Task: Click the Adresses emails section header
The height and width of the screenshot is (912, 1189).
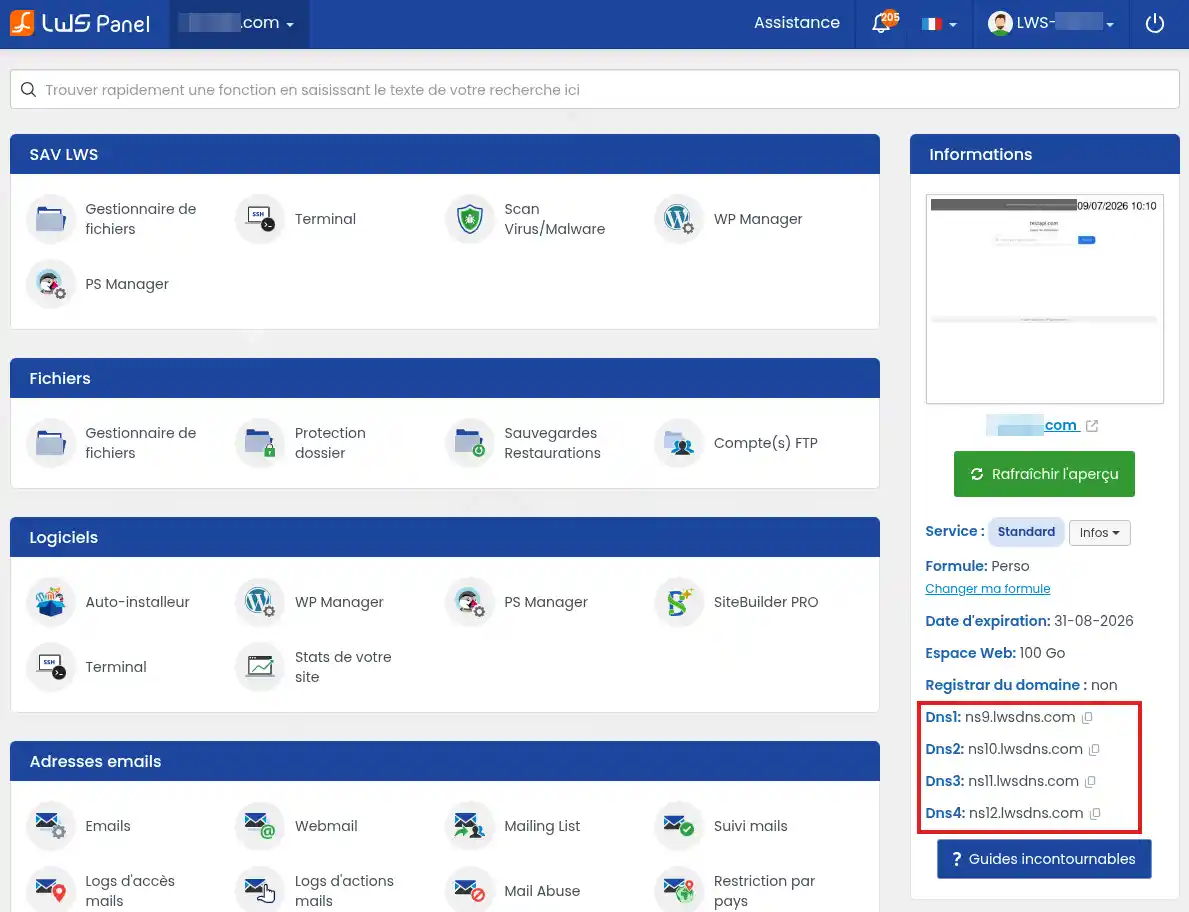Action: coord(444,761)
